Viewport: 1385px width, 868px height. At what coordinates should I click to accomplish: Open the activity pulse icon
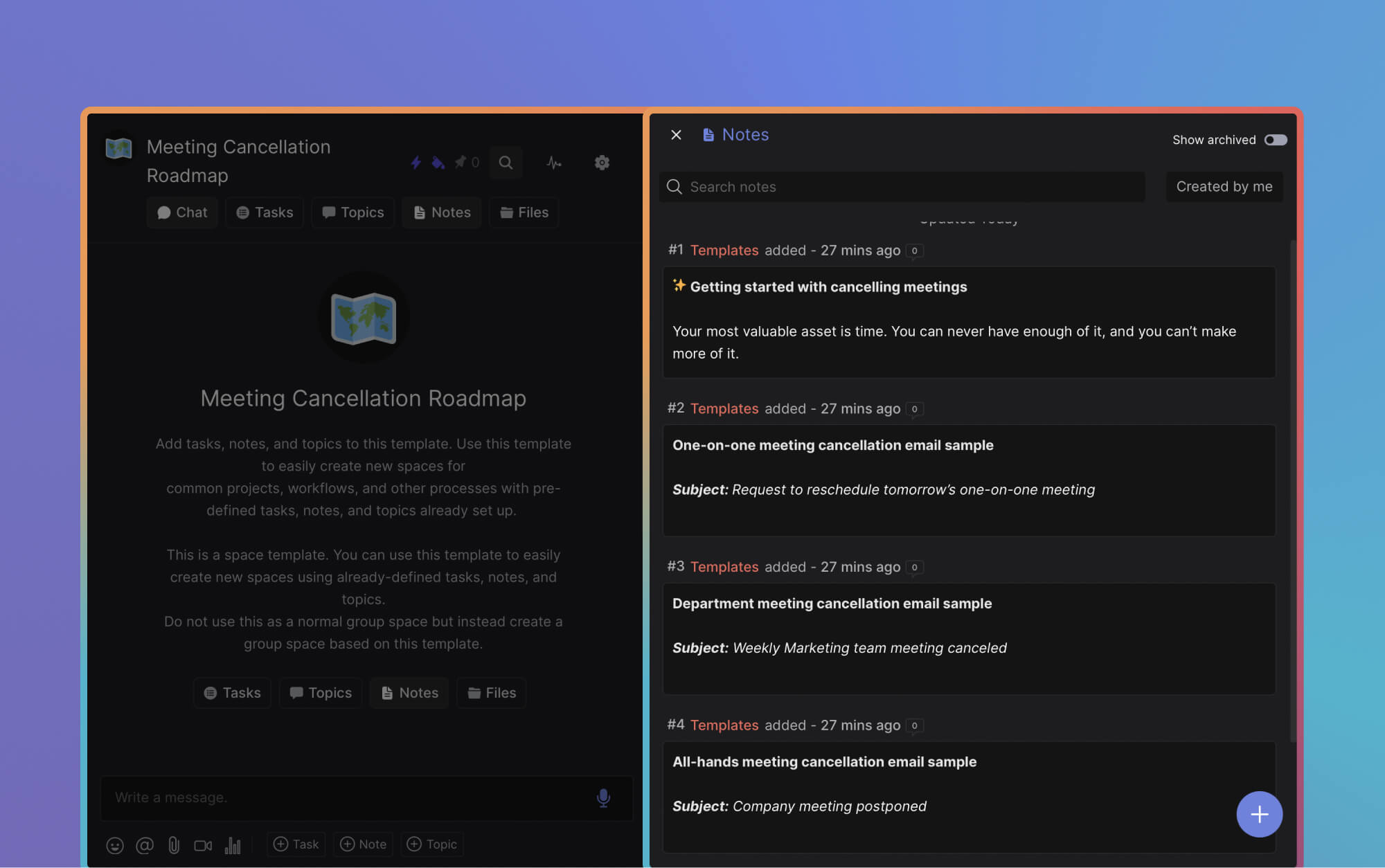[x=554, y=163]
